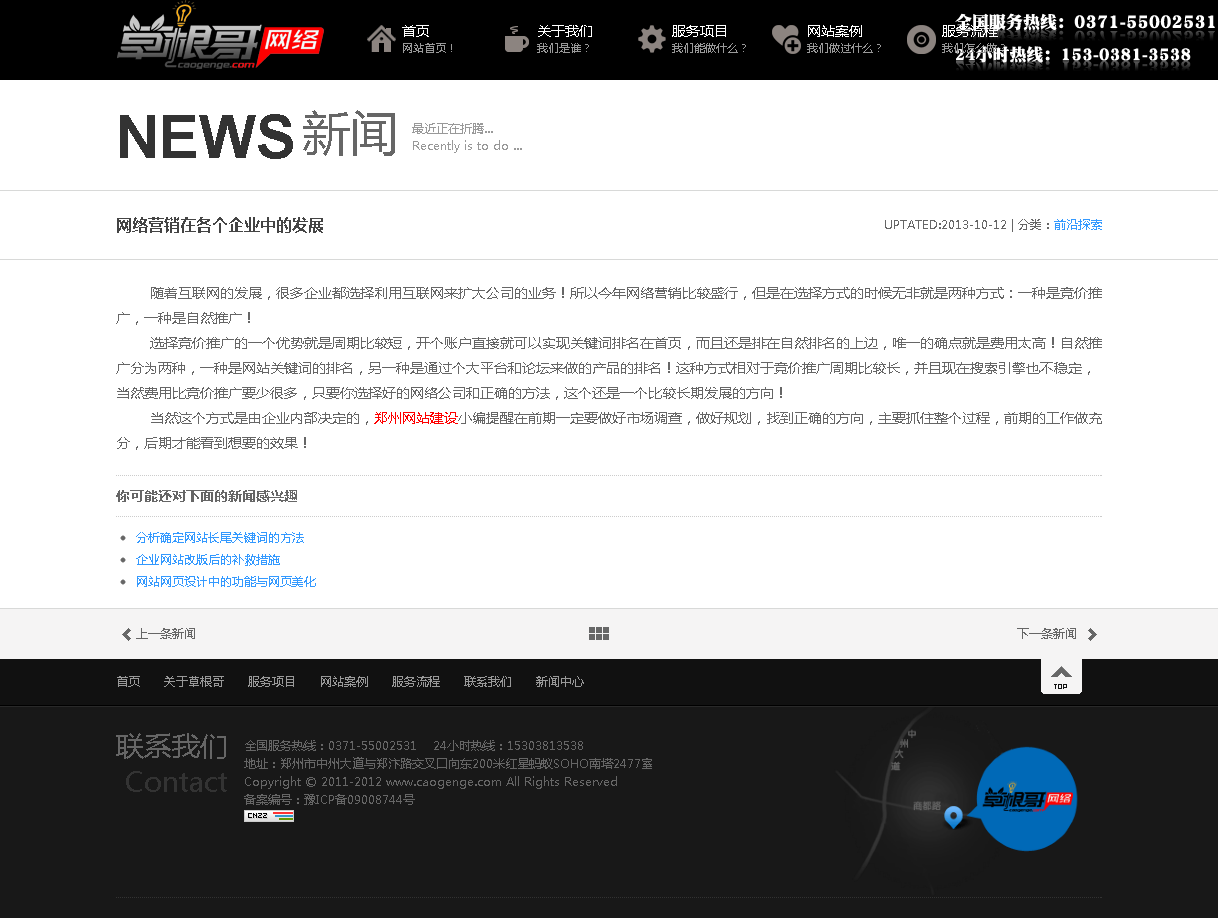Go to previous news with left chevron
The image size is (1218, 918).
[x=127, y=634]
